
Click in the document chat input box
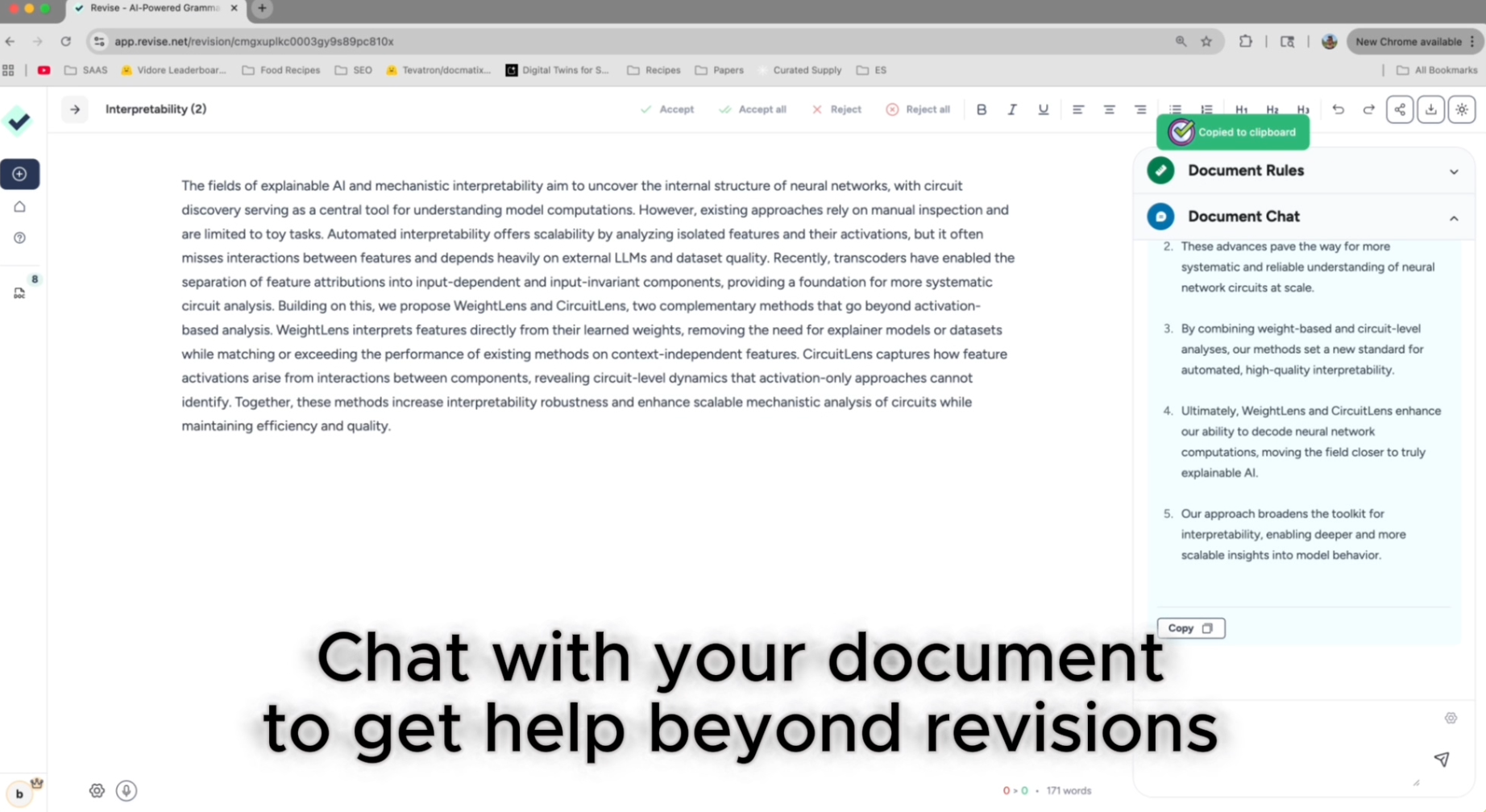coord(1281,741)
